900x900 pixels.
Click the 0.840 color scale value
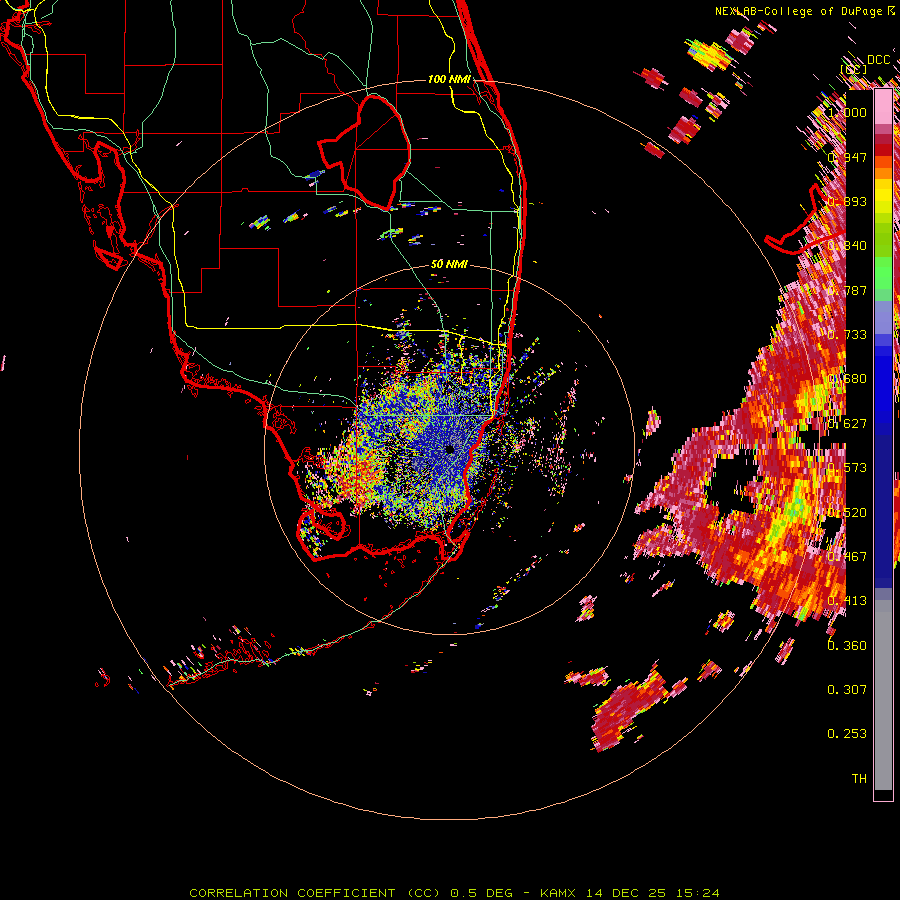coord(847,246)
